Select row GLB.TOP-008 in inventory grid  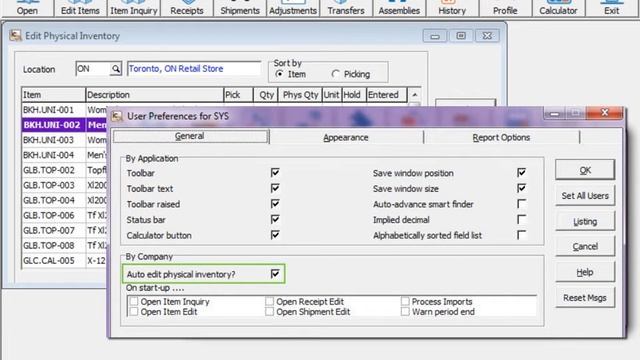(64, 245)
